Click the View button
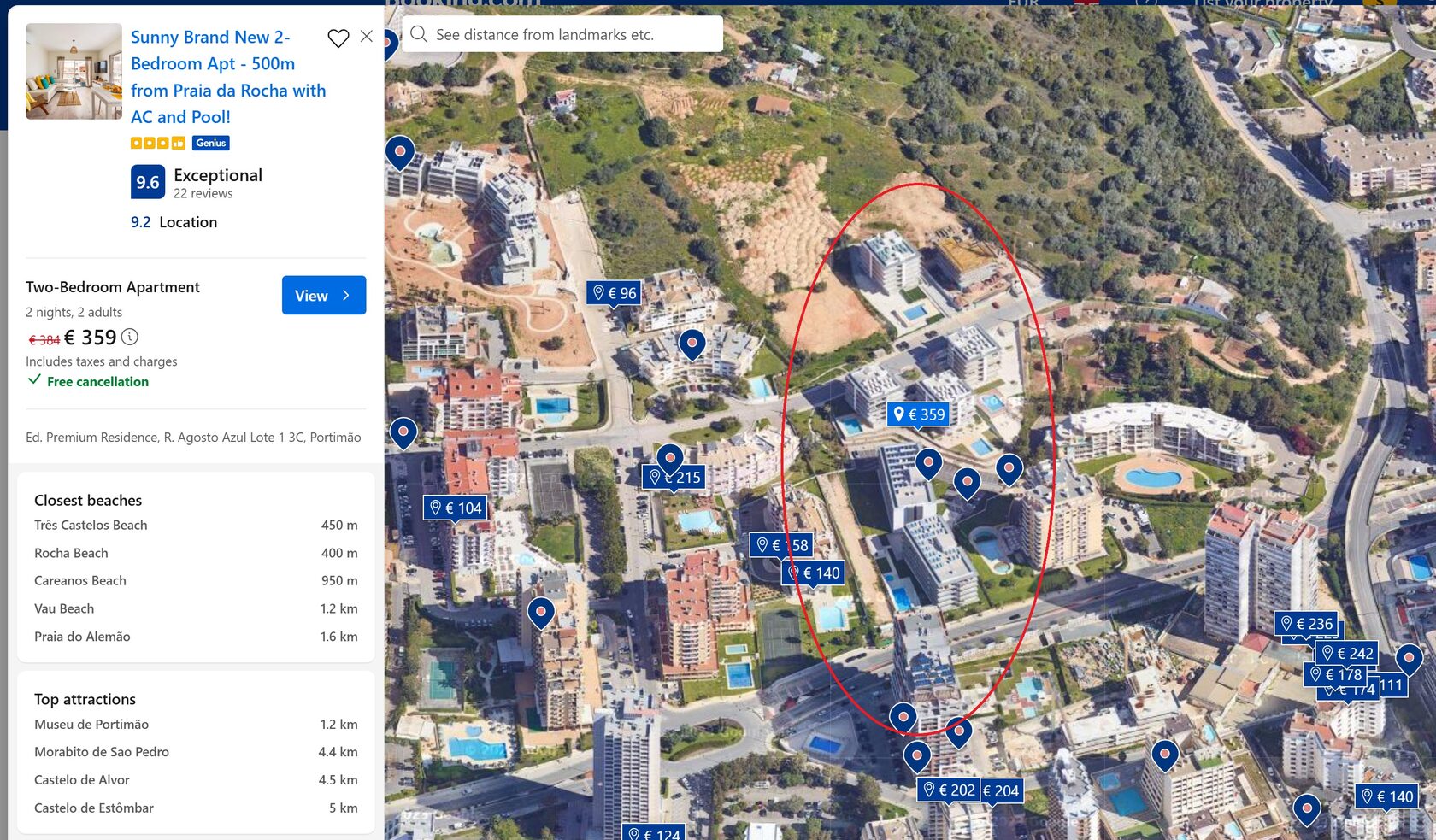This screenshot has width=1436, height=840. pyautogui.click(x=324, y=295)
